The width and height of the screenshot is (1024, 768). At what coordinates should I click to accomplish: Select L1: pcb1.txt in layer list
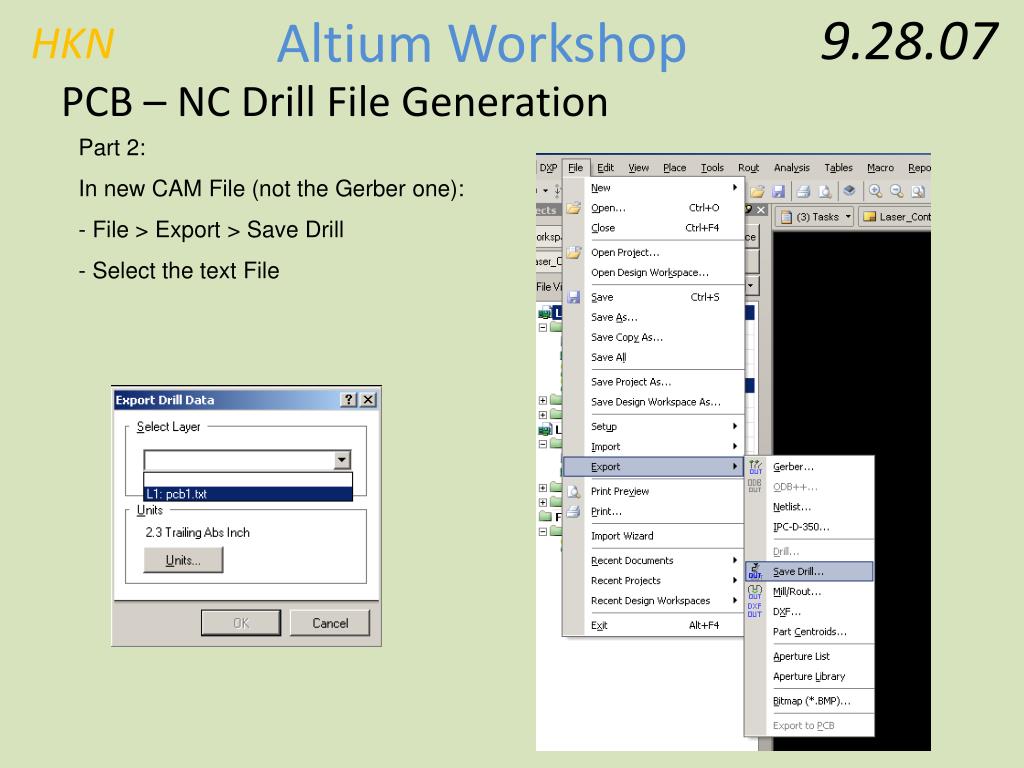pos(248,494)
